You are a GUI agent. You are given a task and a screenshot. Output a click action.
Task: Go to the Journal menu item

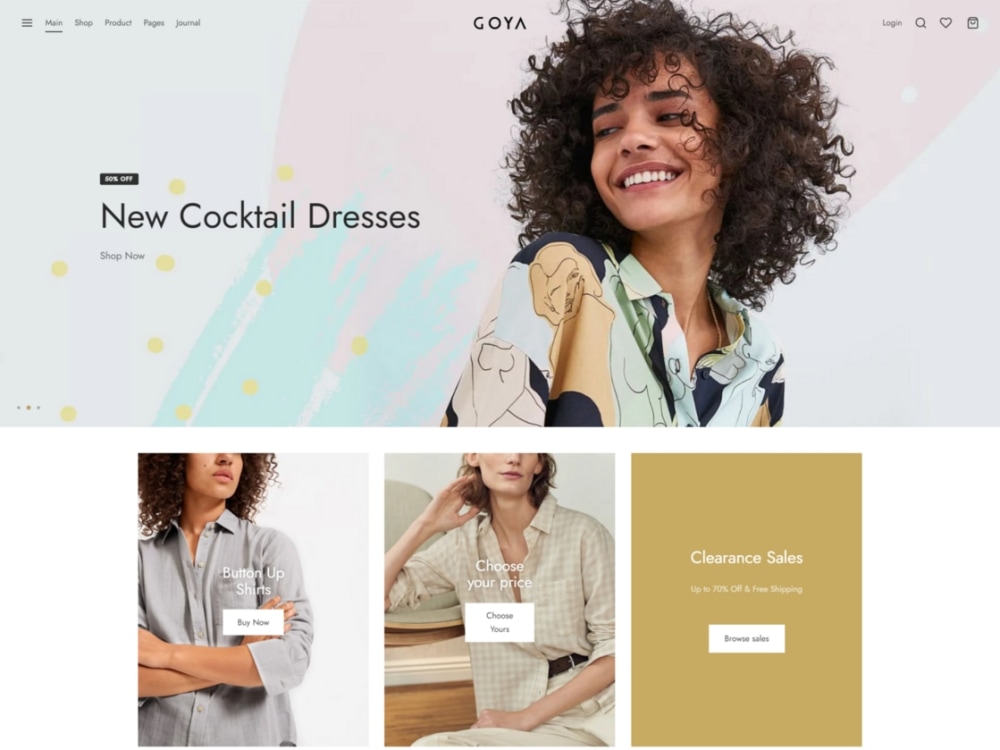click(188, 23)
